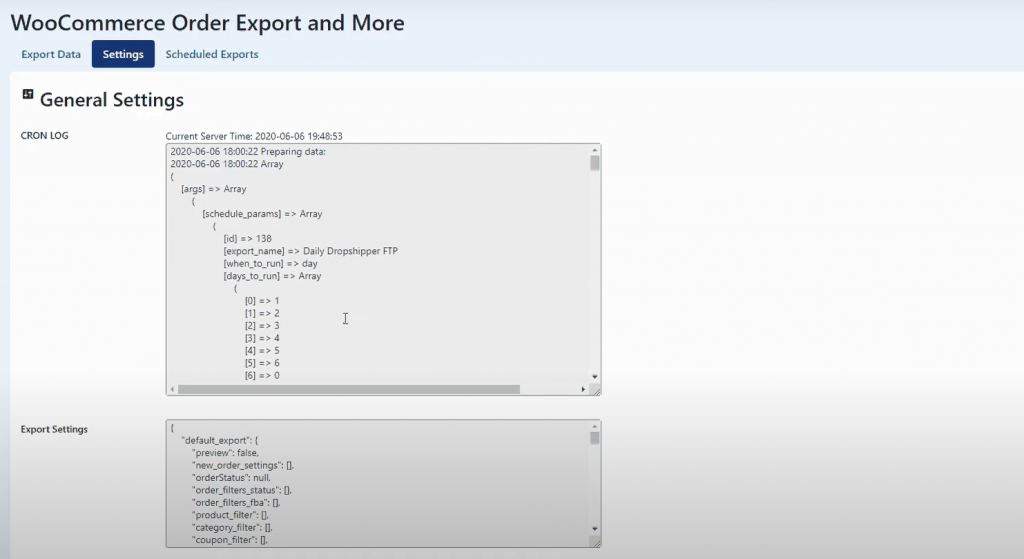Click the CRON LOG resize handle corner
1024x559 pixels.
[595, 391]
